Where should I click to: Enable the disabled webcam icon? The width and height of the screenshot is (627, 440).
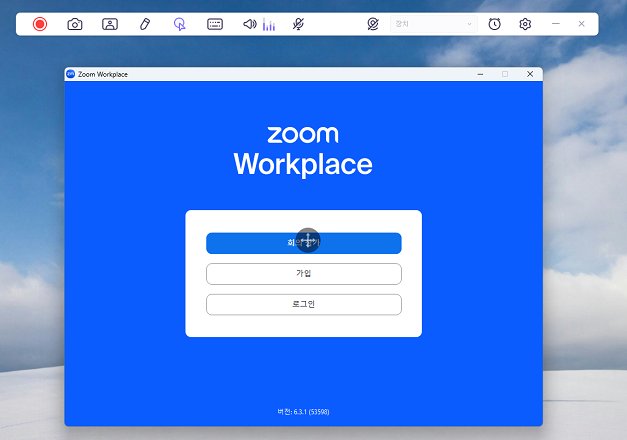[x=373, y=24]
